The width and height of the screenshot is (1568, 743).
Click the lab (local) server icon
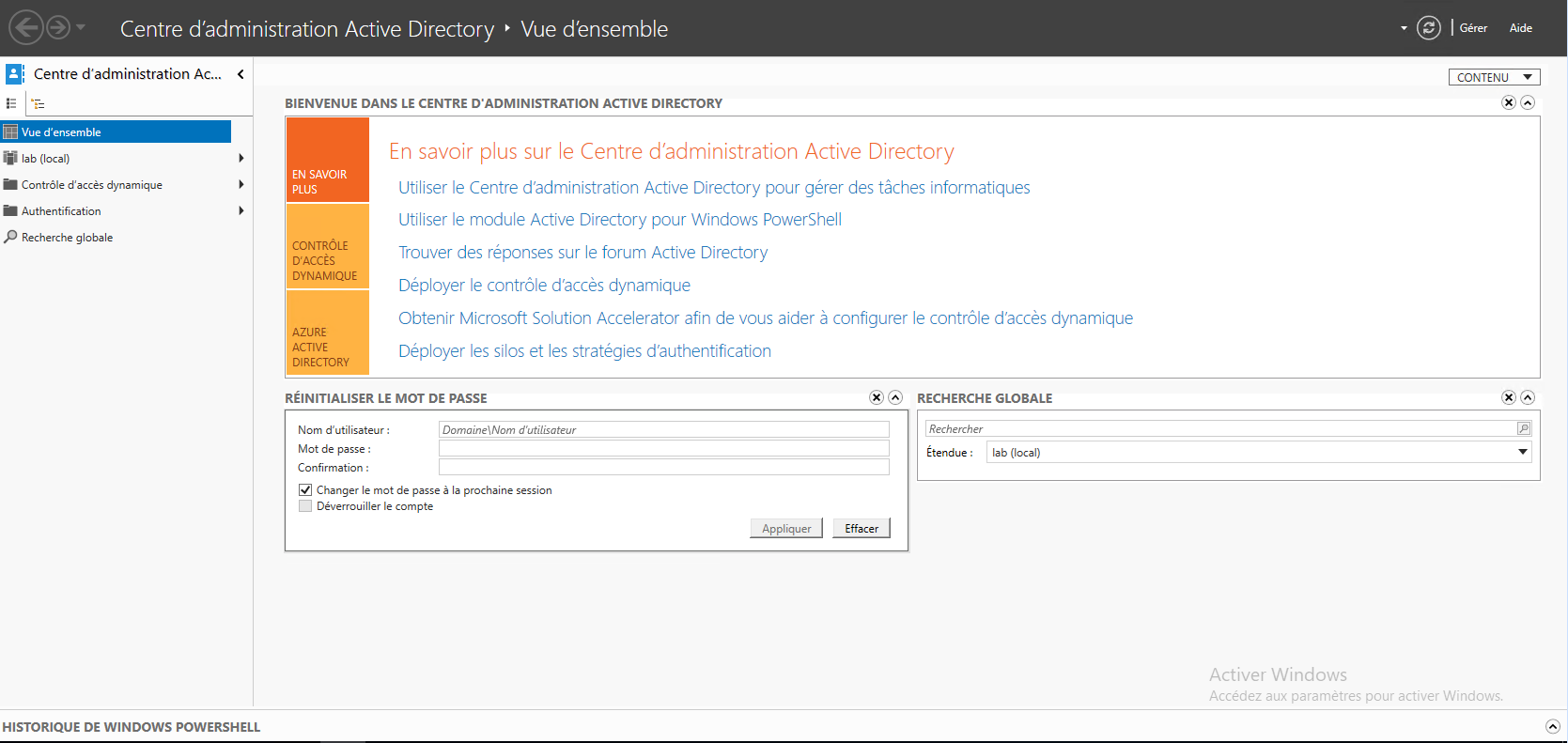(10, 158)
